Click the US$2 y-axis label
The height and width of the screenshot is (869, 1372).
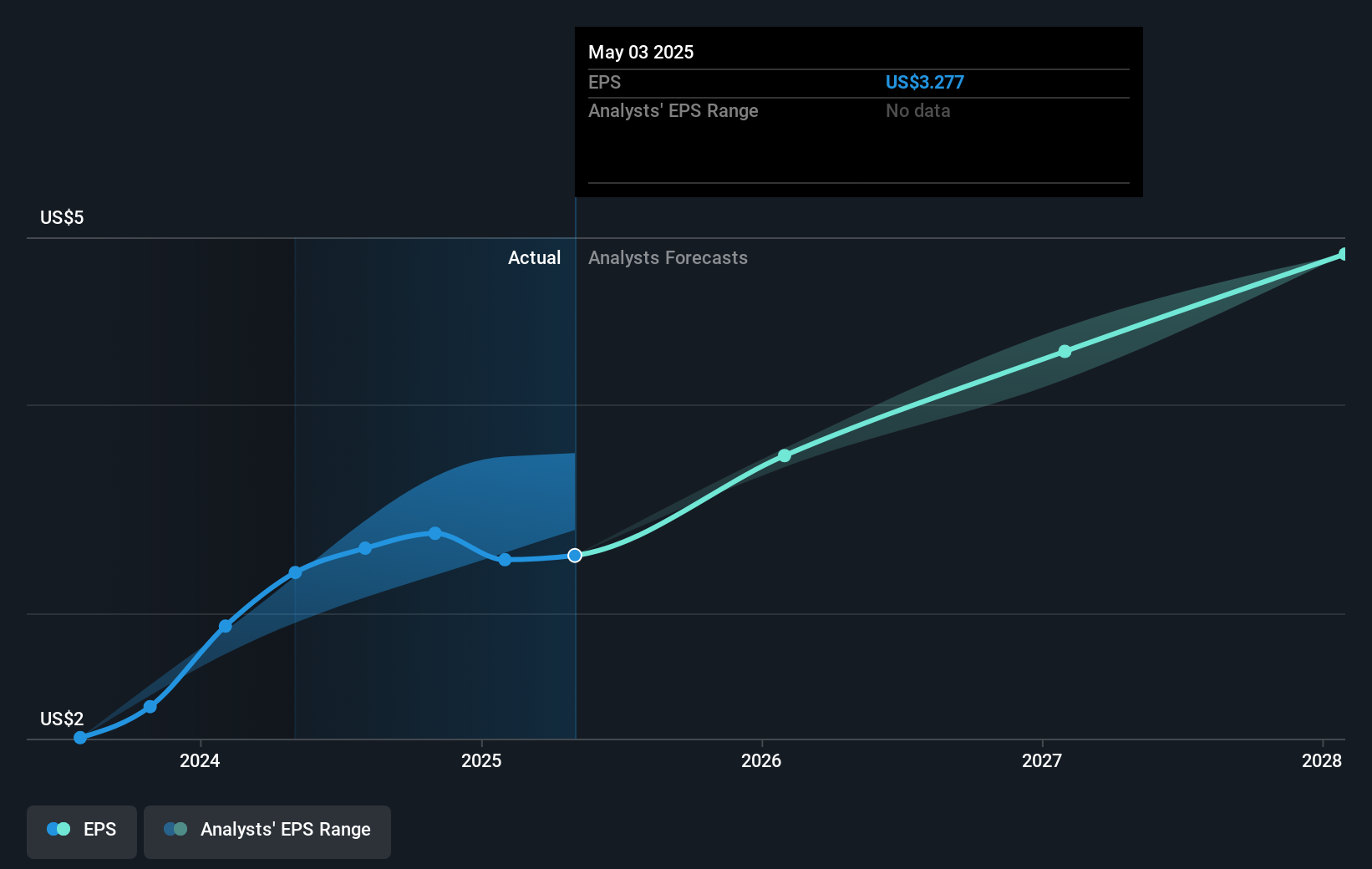62,719
